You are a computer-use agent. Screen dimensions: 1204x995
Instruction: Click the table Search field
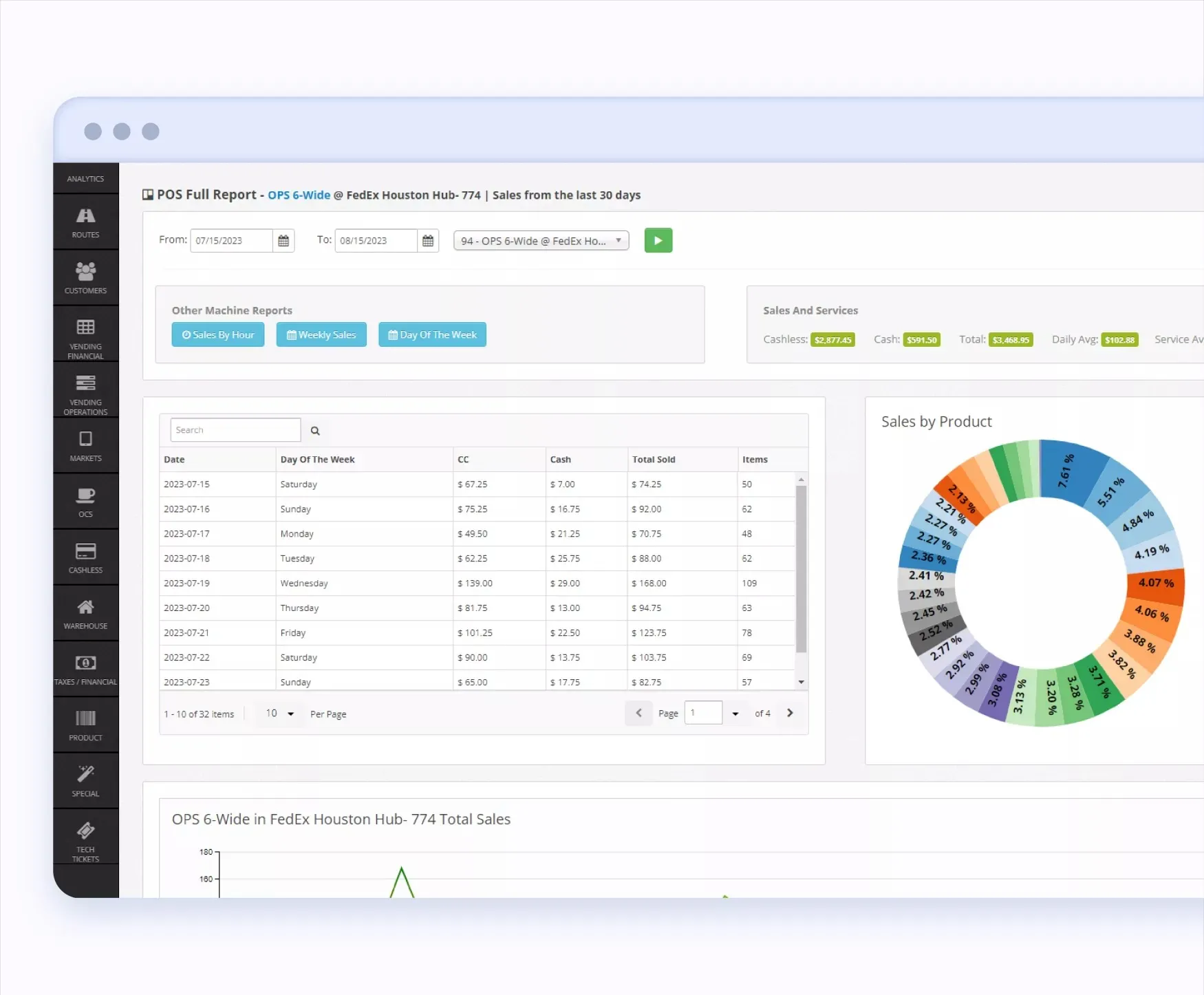pyautogui.click(x=235, y=430)
